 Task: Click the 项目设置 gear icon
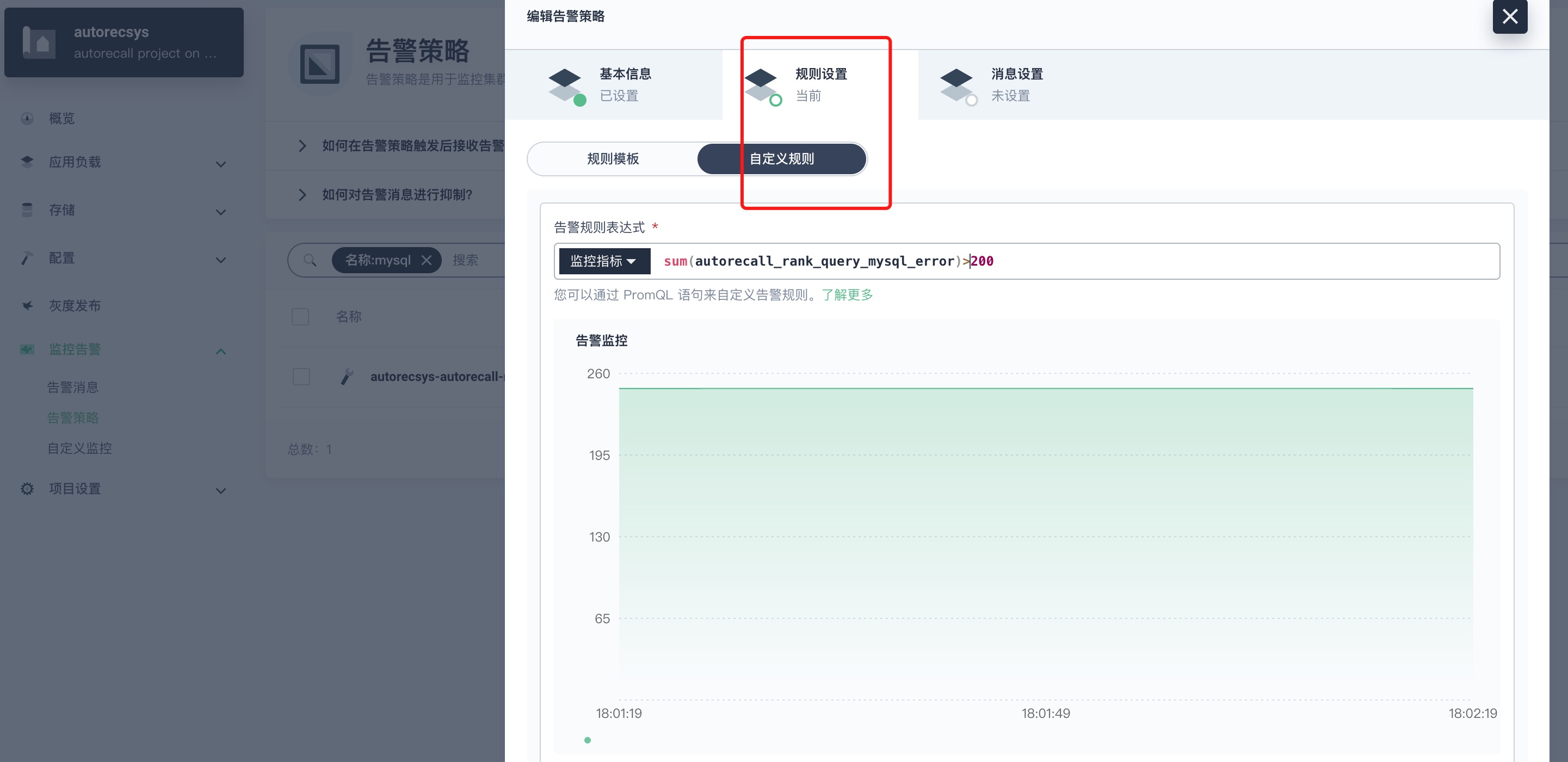click(27, 489)
